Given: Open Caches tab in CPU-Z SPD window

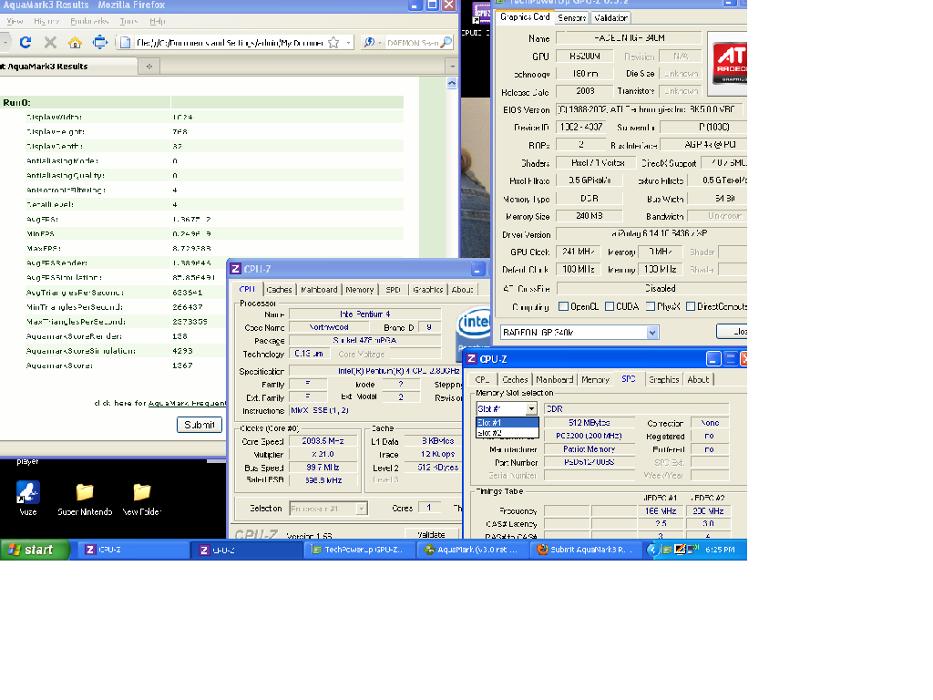Looking at the screenshot, I should [x=515, y=379].
